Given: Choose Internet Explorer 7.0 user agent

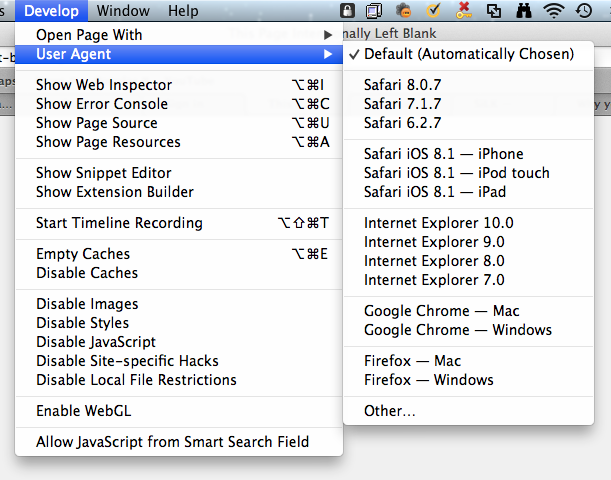Looking at the screenshot, I should pyautogui.click(x=468, y=280).
